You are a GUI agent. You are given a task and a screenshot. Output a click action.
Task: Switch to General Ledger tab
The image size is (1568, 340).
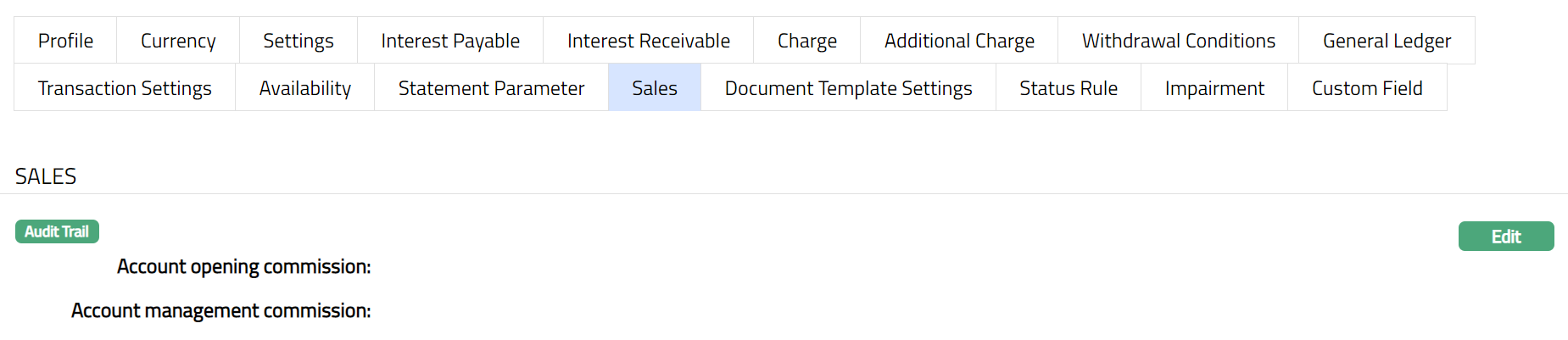[1387, 41]
